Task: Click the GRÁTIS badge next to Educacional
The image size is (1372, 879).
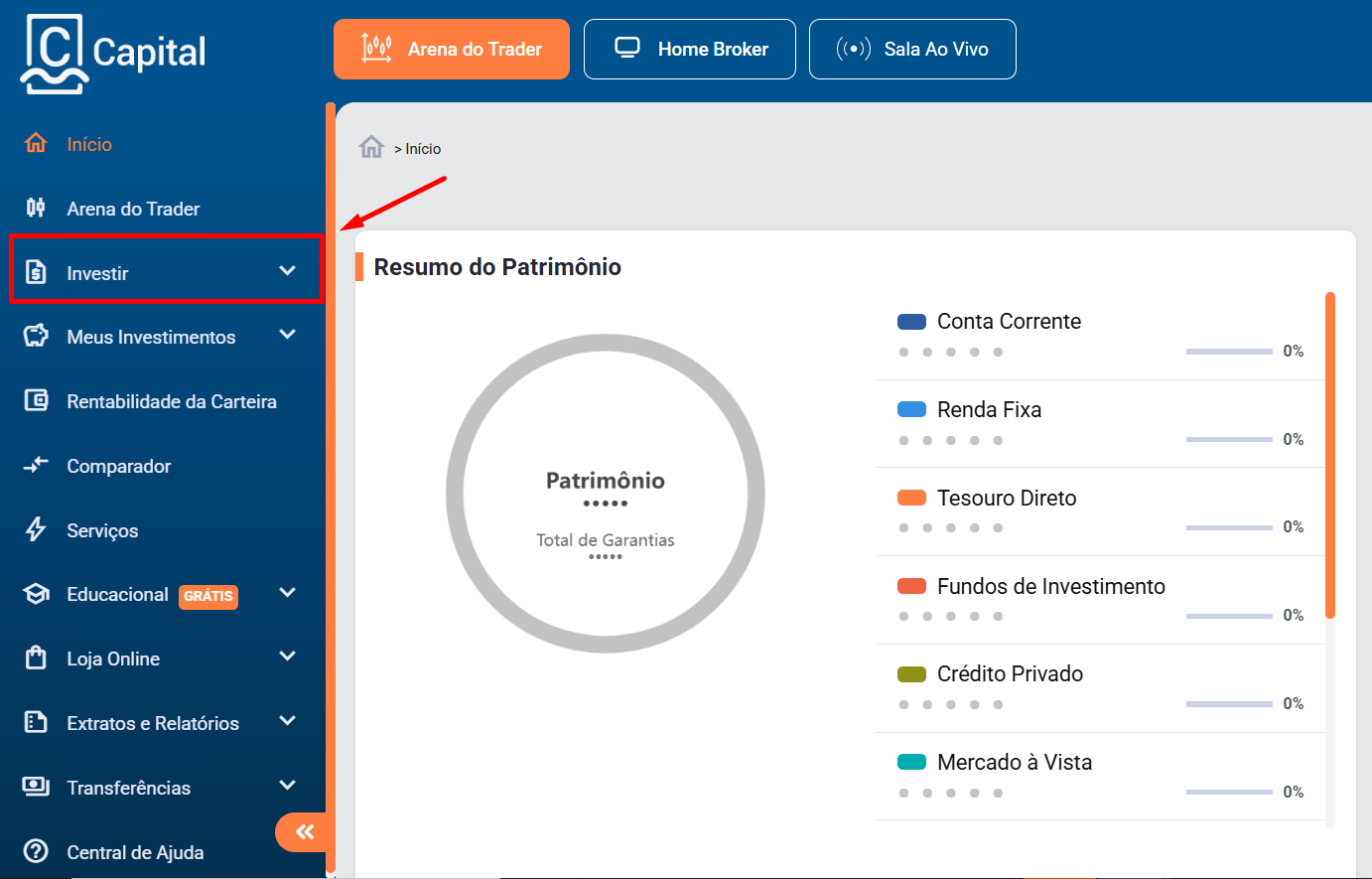Action: 208,596
